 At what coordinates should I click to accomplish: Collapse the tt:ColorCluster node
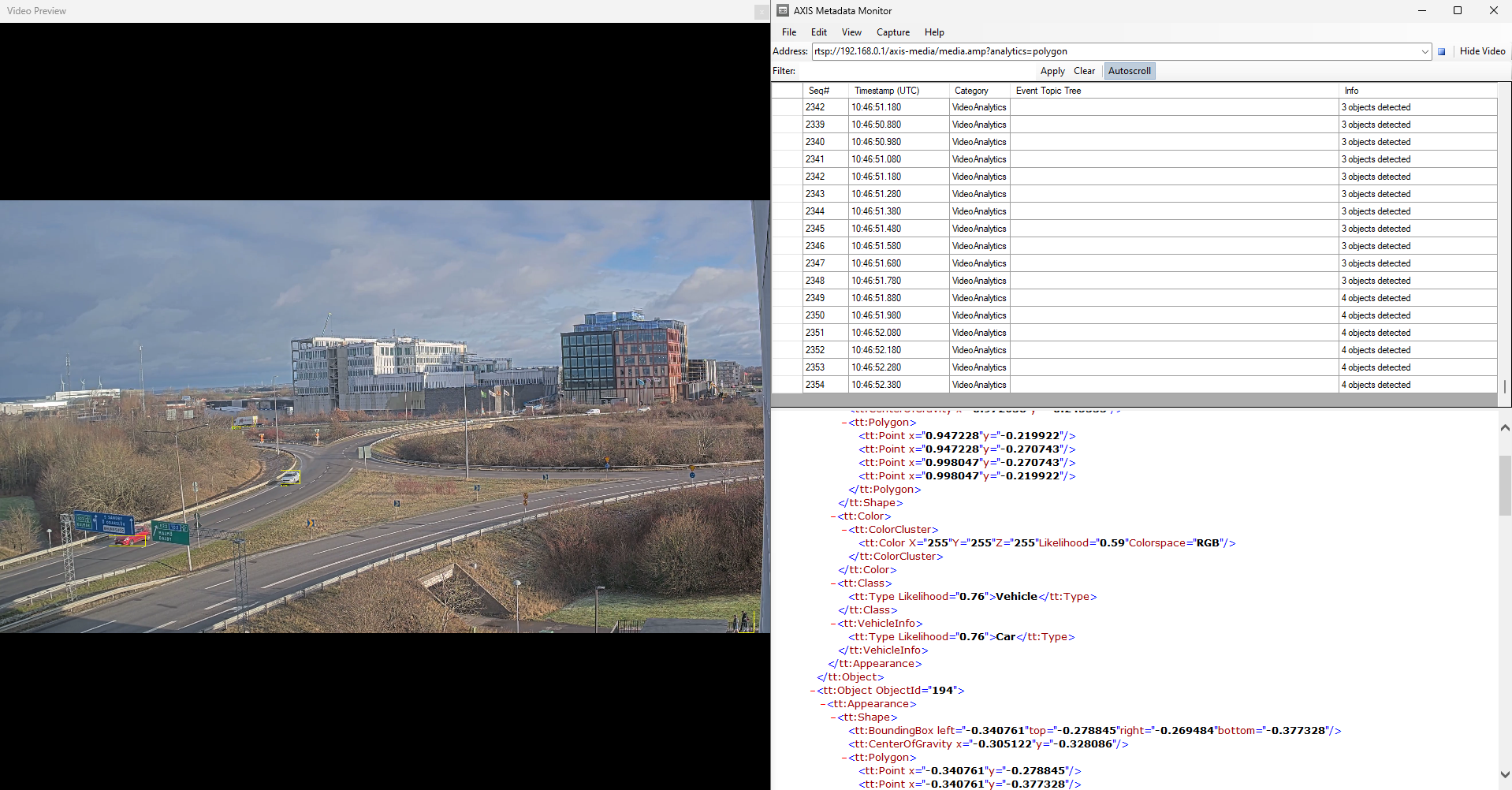click(x=844, y=530)
